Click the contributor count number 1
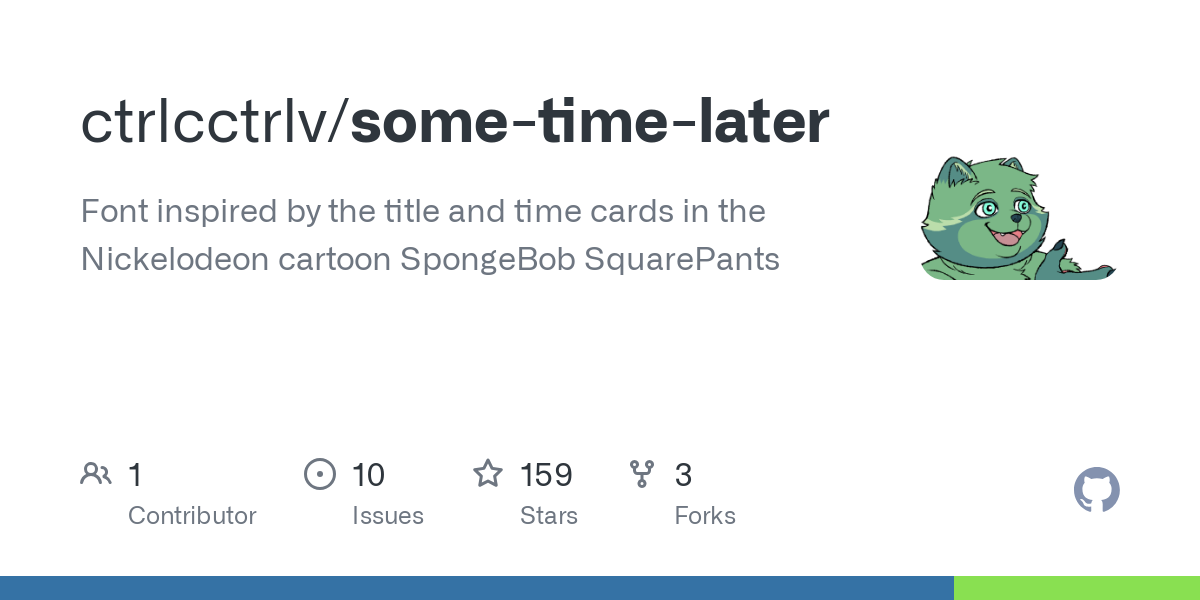1200x600 pixels. [x=135, y=475]
